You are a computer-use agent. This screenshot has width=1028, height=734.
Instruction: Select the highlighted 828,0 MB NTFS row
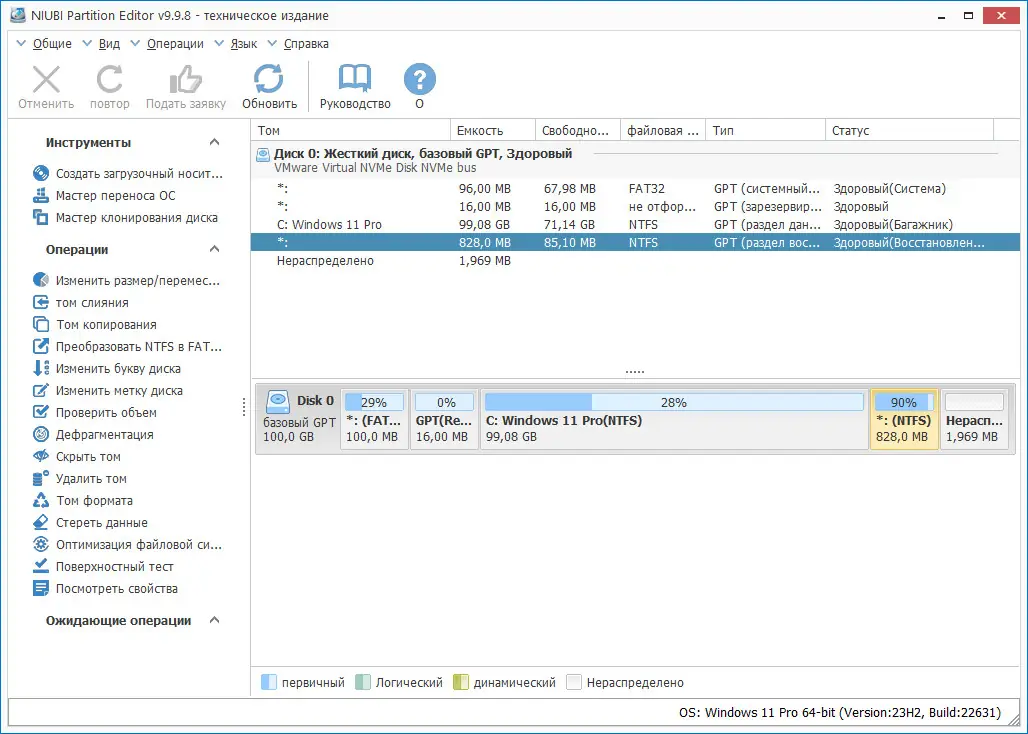635,242
